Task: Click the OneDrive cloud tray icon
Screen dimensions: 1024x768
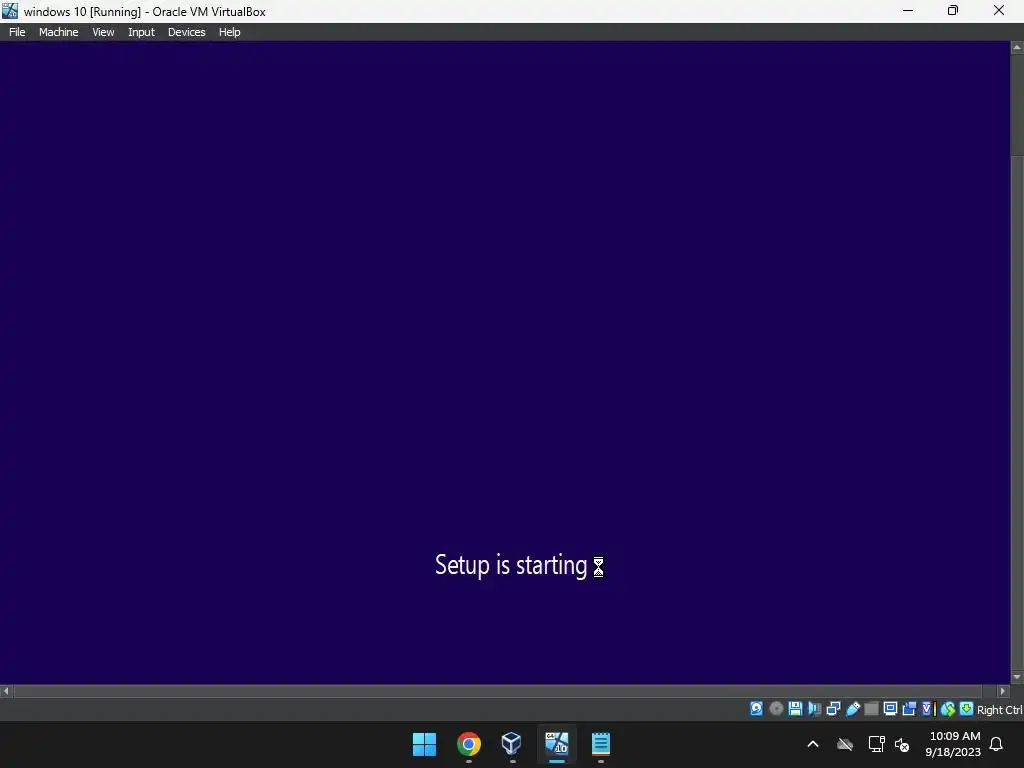Action: (x=845, y=744)
